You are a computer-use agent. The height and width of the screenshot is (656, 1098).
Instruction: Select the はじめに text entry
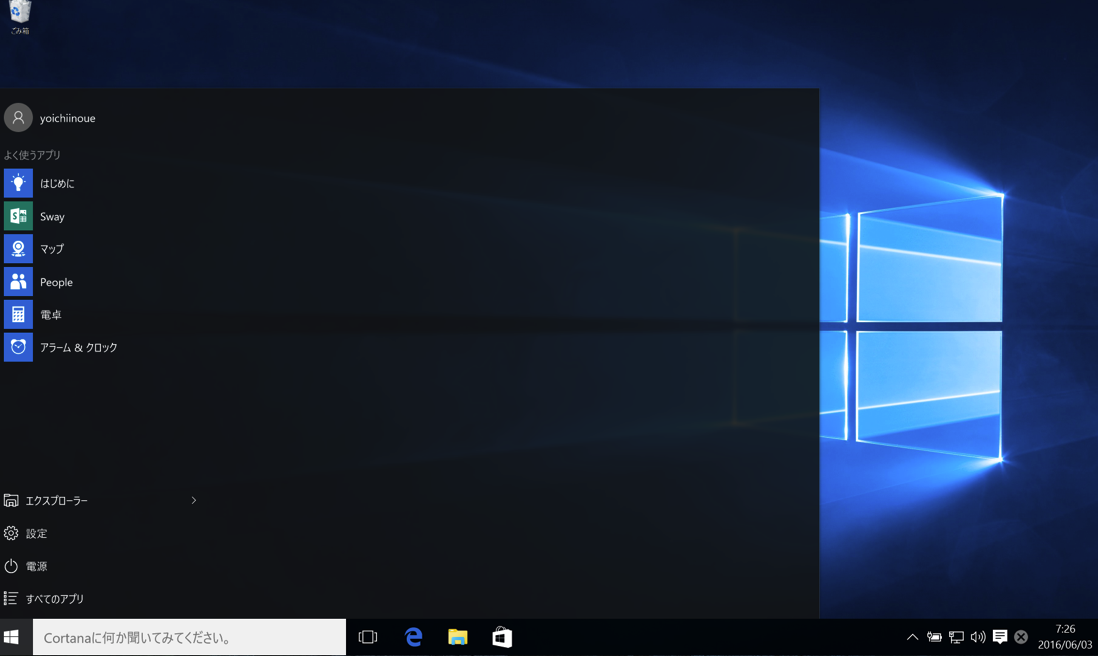57,183
